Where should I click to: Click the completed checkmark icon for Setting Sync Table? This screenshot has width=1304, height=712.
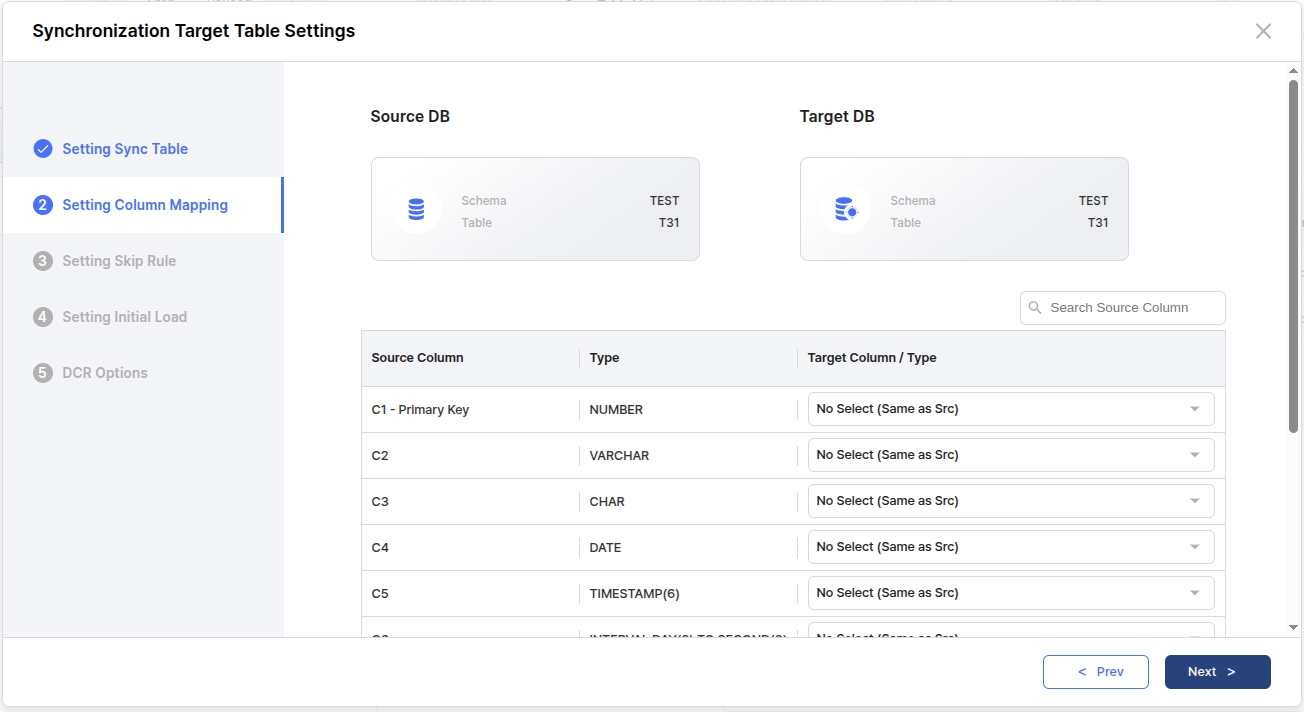pyautogui.click(x=43, y=149)
